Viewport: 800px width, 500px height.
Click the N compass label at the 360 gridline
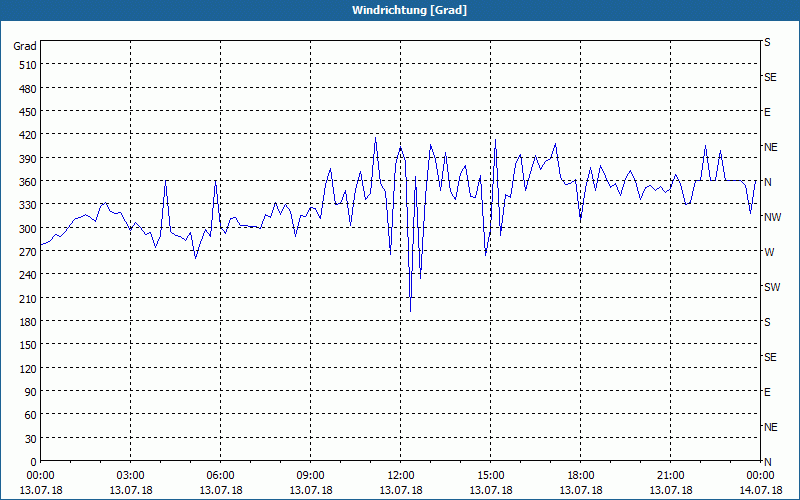click(768, 182)
